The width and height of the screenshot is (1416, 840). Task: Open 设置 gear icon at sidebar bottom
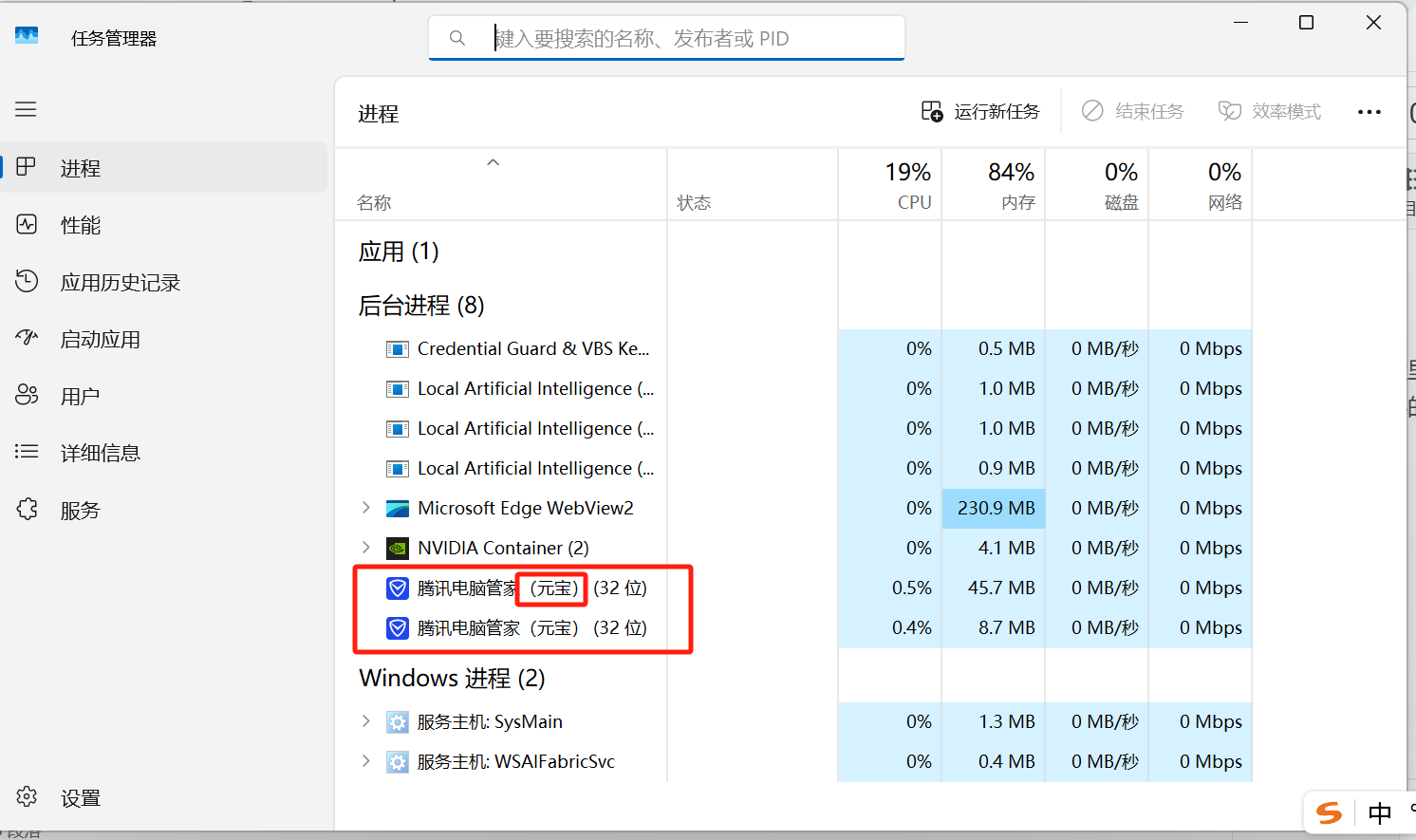click(27, 796)
